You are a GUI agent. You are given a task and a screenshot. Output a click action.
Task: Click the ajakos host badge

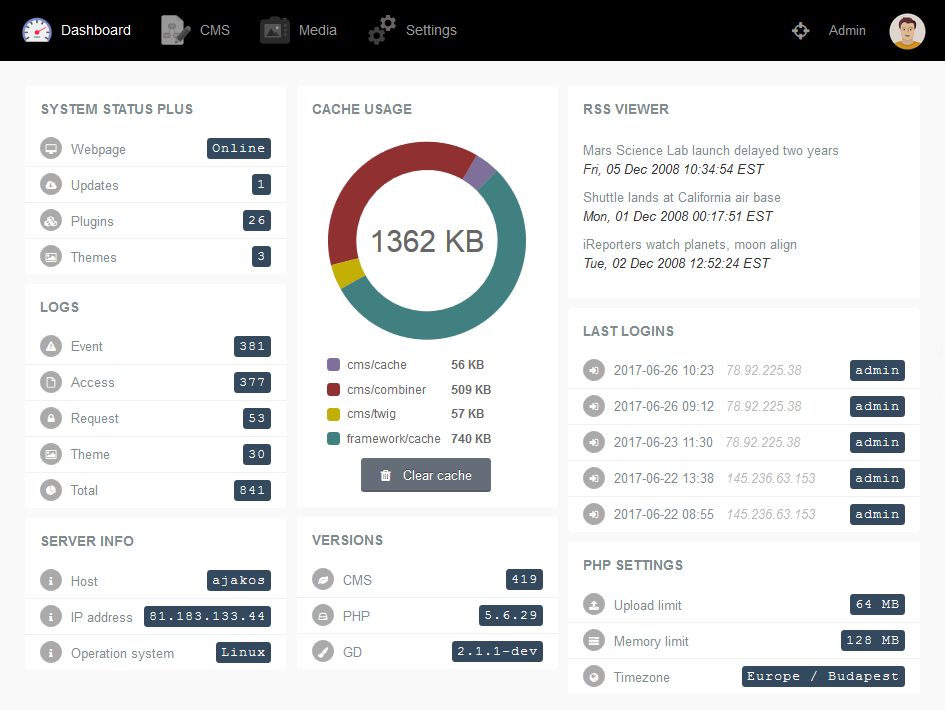click(x=239, y=580)
